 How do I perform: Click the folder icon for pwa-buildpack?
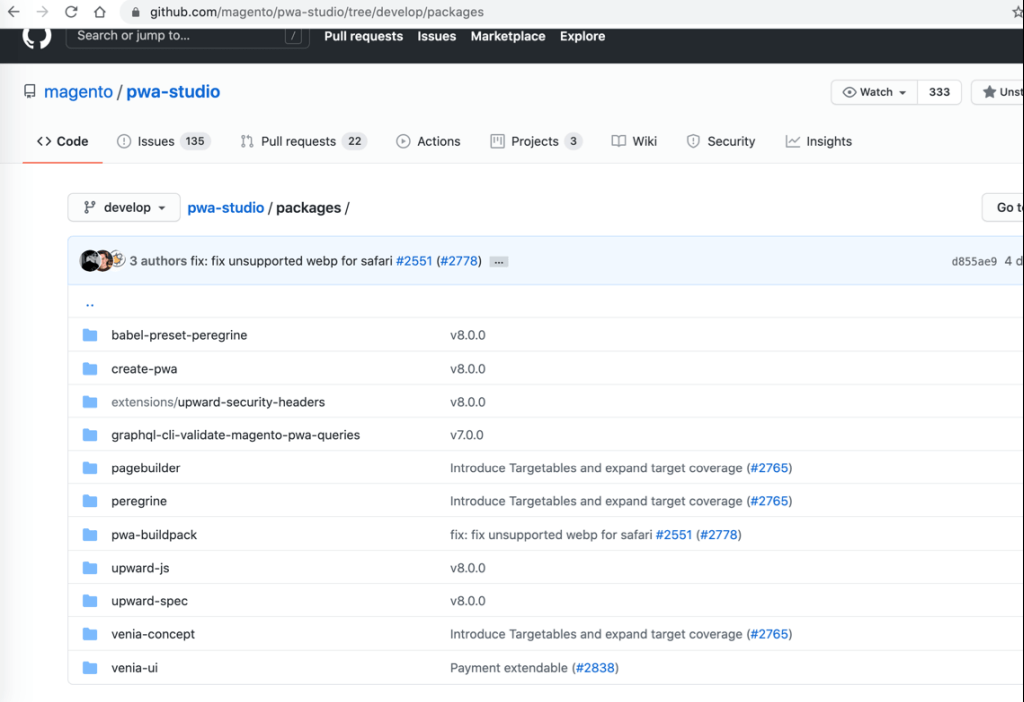pyautogui.click(x=90, y=535)
